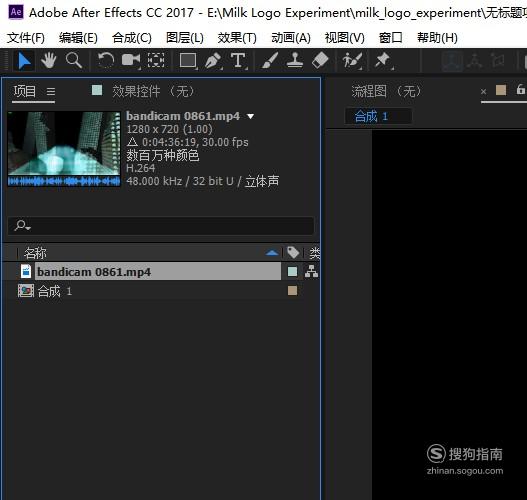Select the Selection arrow tool

coord(24,61)
